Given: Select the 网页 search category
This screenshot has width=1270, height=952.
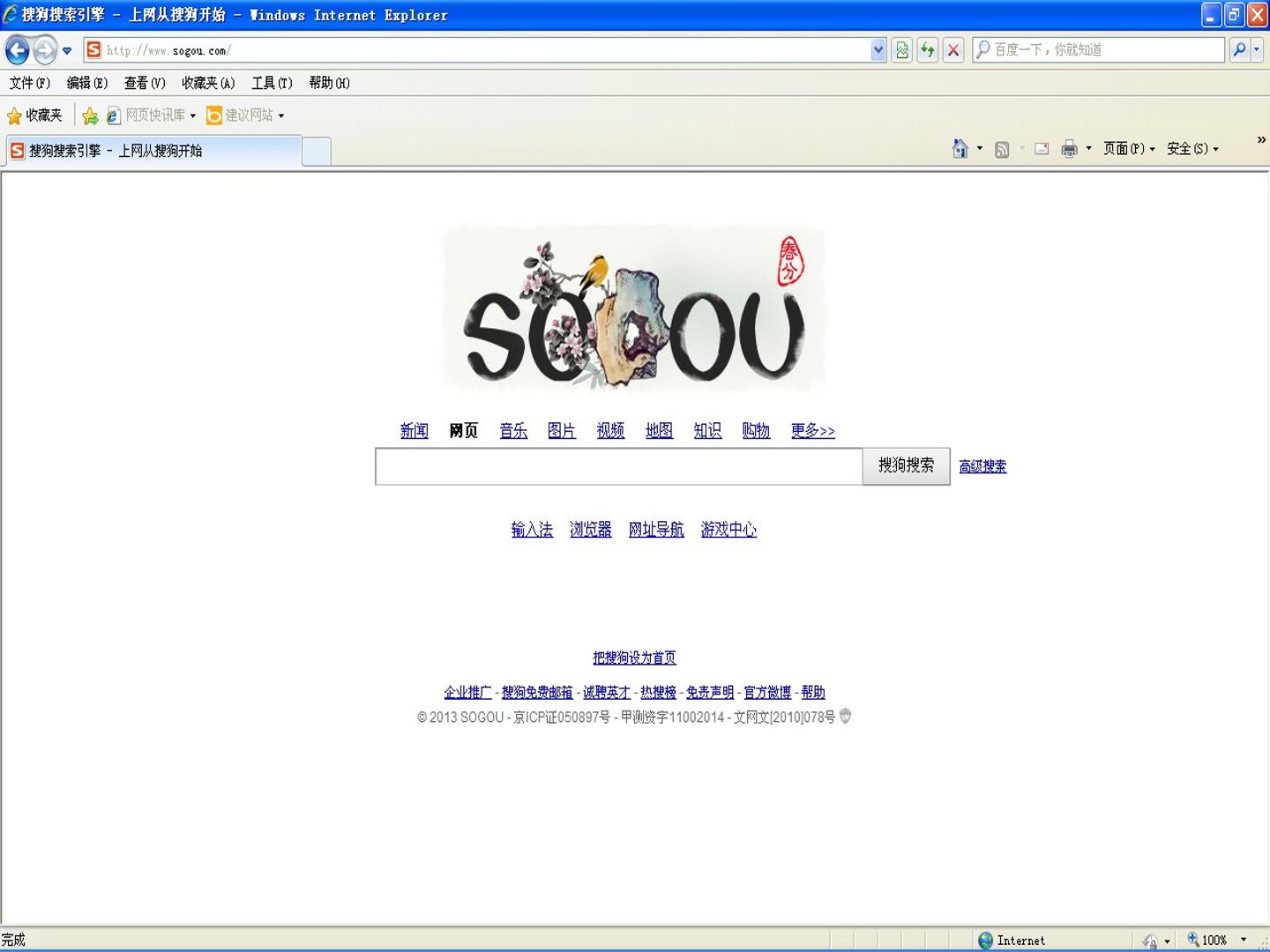Looking at the screenshot, I should pyautogui.click(x=463, y=431).
